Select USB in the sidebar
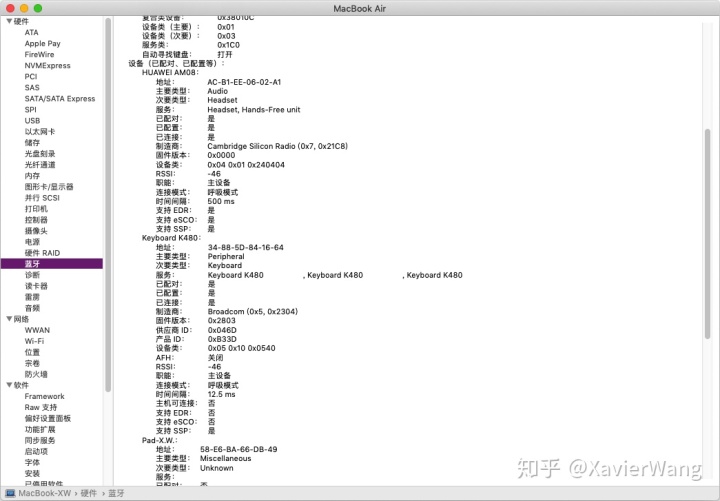Viewport: 720px width, 501px height. 32,120
